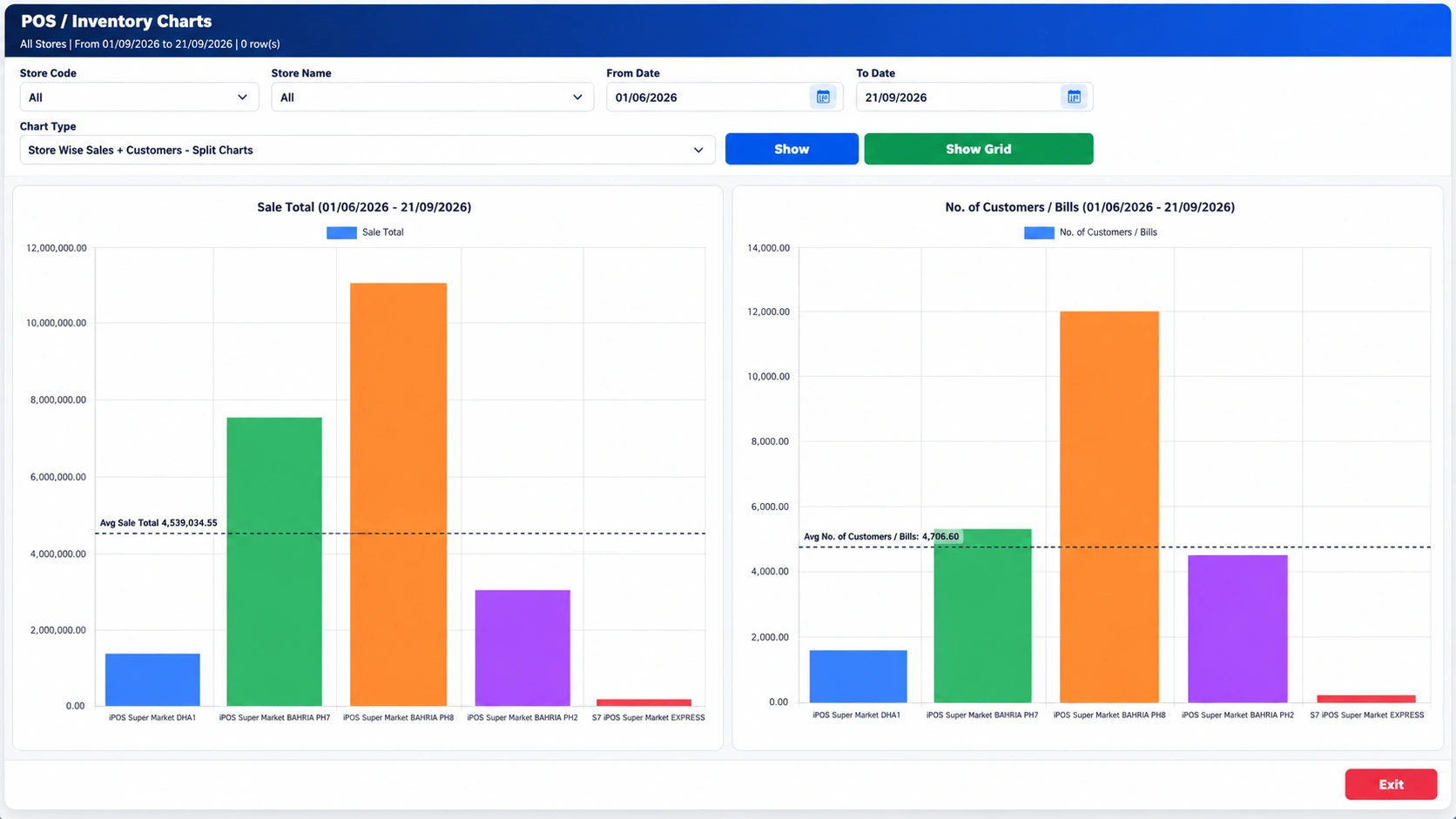Click the blue Show button

point(792,149)
